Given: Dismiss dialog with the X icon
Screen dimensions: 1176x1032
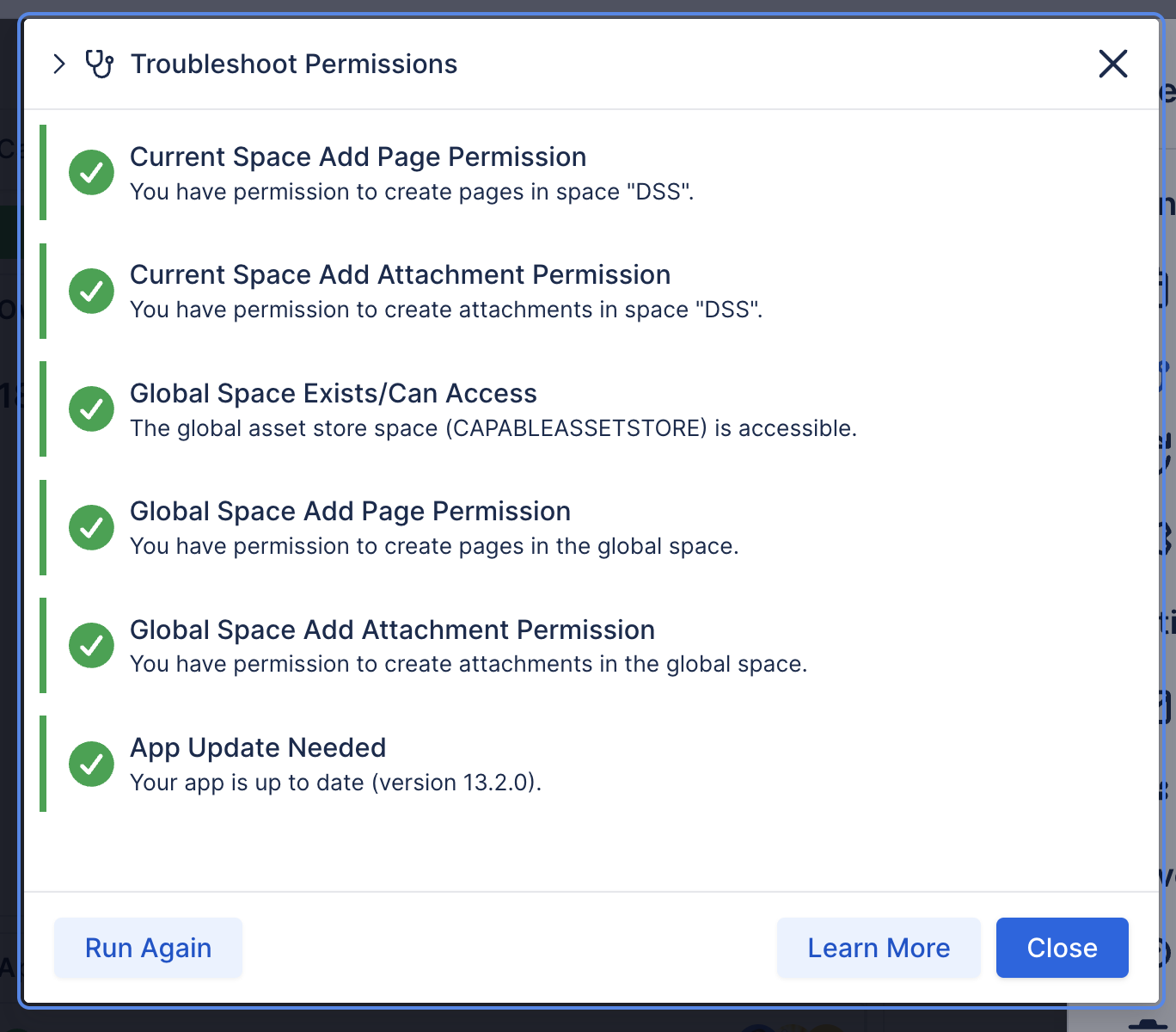Looking at the screenshot, I should [1112, 64].
